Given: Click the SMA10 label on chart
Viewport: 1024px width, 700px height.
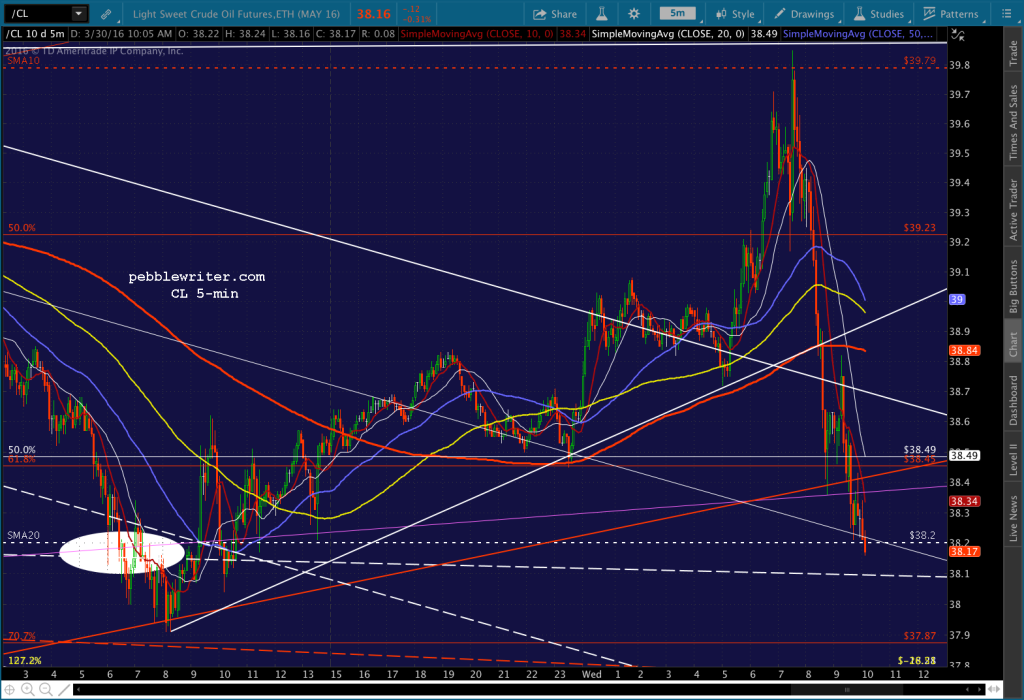Looking at the screenshot, I should click(24, 60).
